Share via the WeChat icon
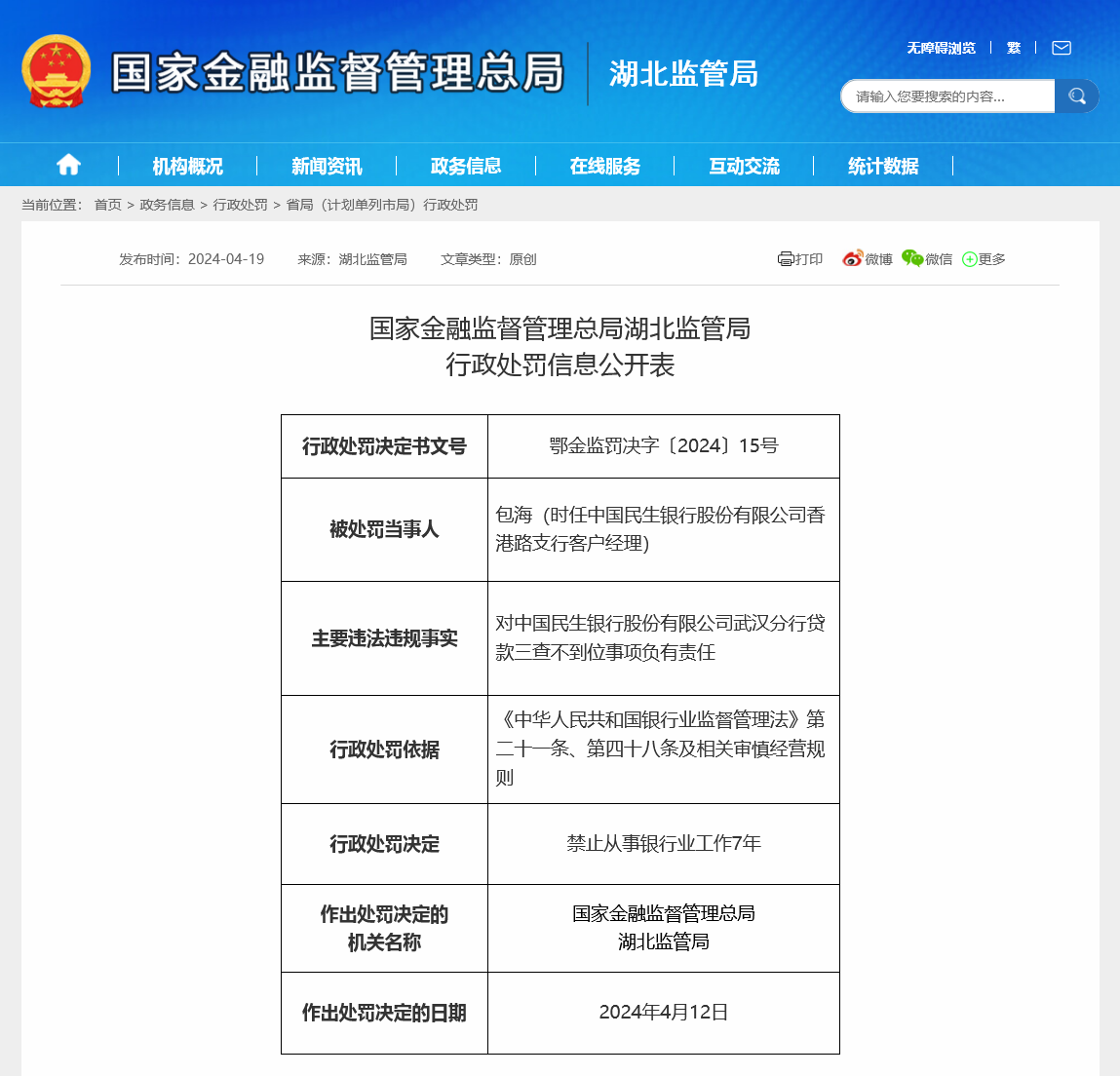Viewport: 1120px width, 1076px height. [912, 258]
